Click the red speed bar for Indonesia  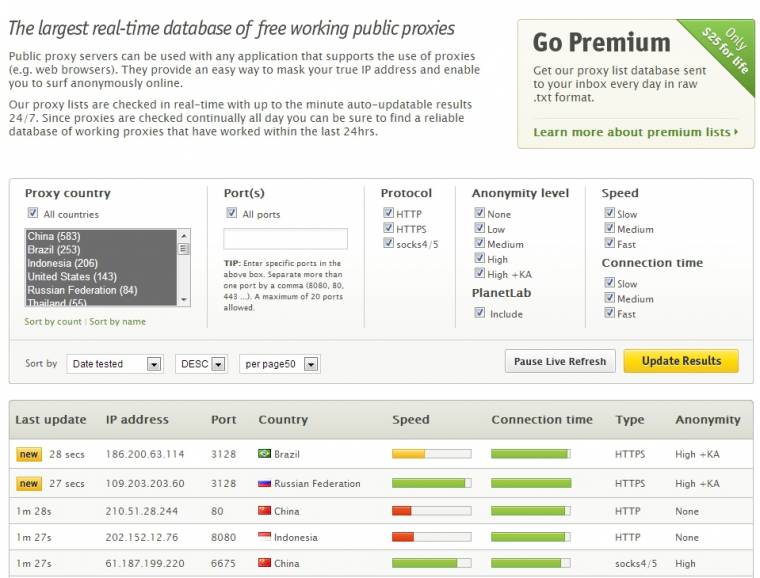(403, 537)
